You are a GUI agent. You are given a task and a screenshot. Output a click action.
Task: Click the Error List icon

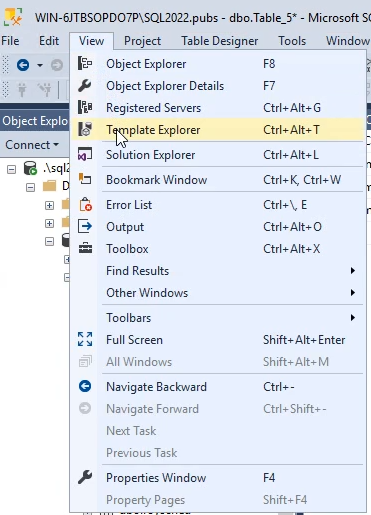pyautogui.click(x=85, y=204)
